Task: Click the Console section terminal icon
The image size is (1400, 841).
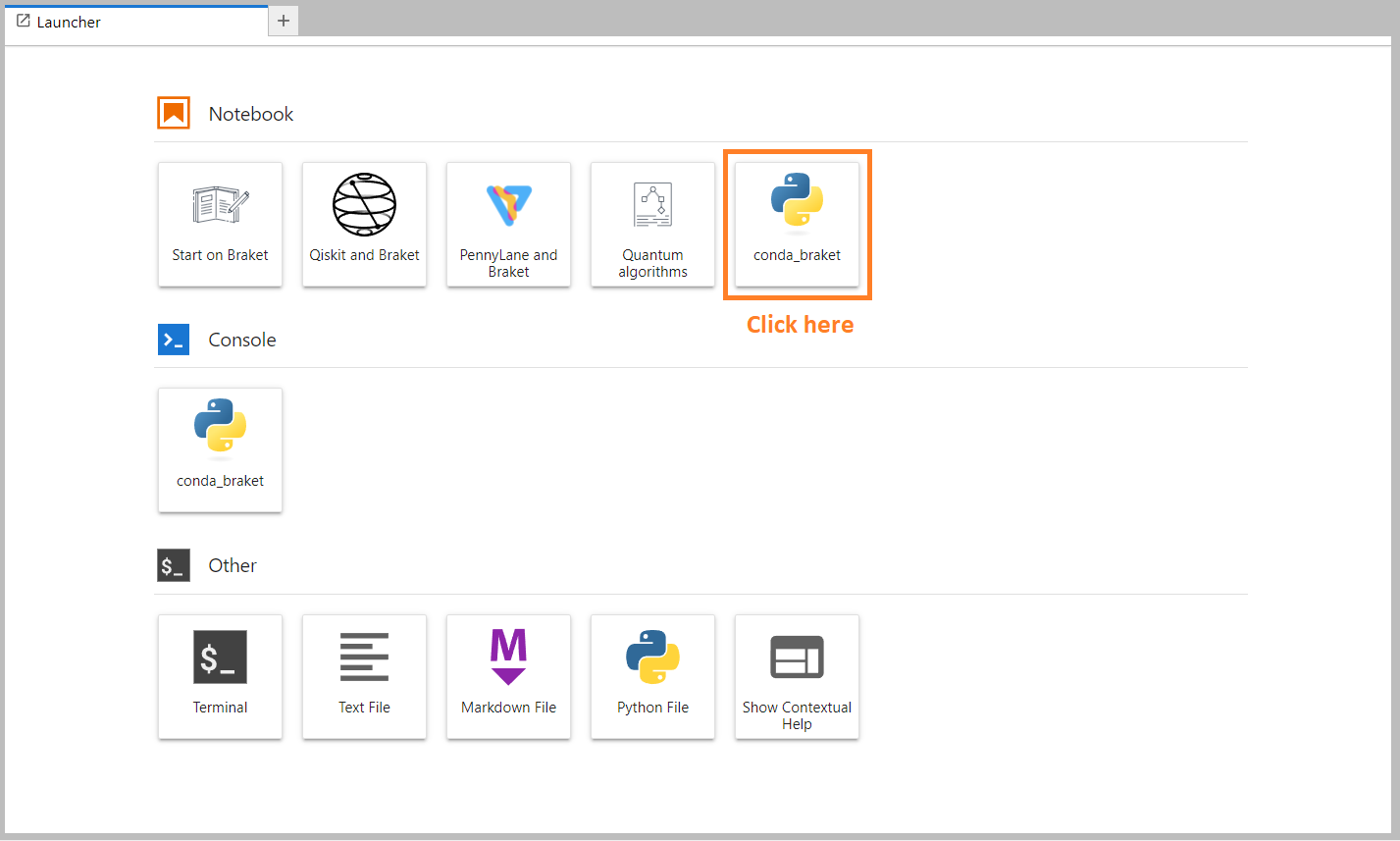Action: click(173, 339)
